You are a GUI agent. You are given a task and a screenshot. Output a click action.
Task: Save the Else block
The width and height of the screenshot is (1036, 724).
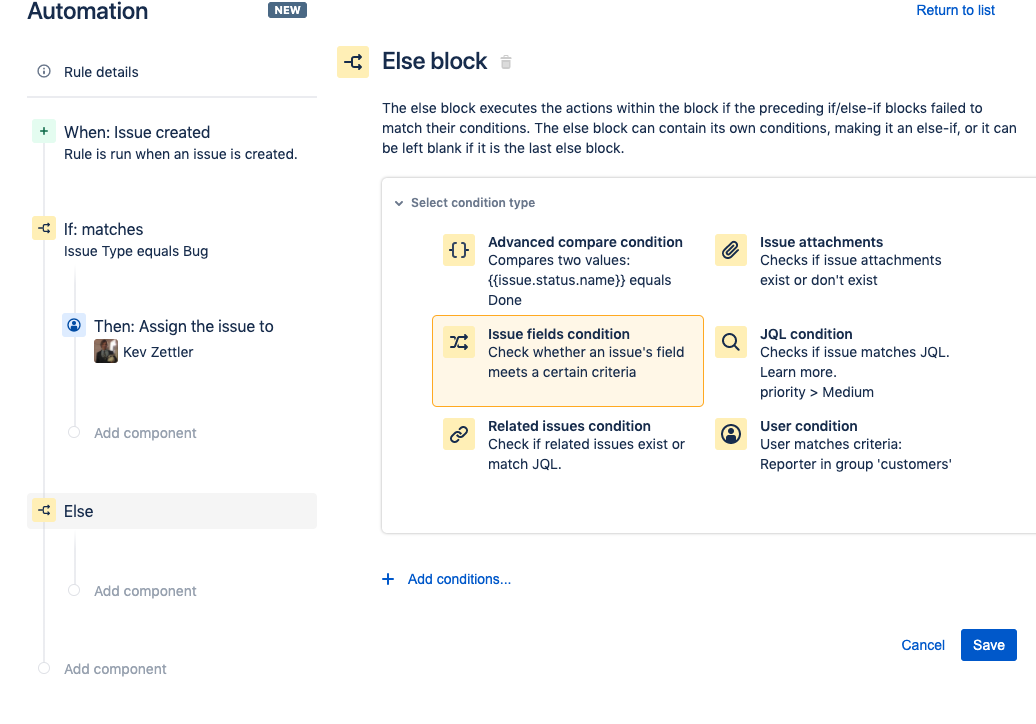(x=988, y=645)
